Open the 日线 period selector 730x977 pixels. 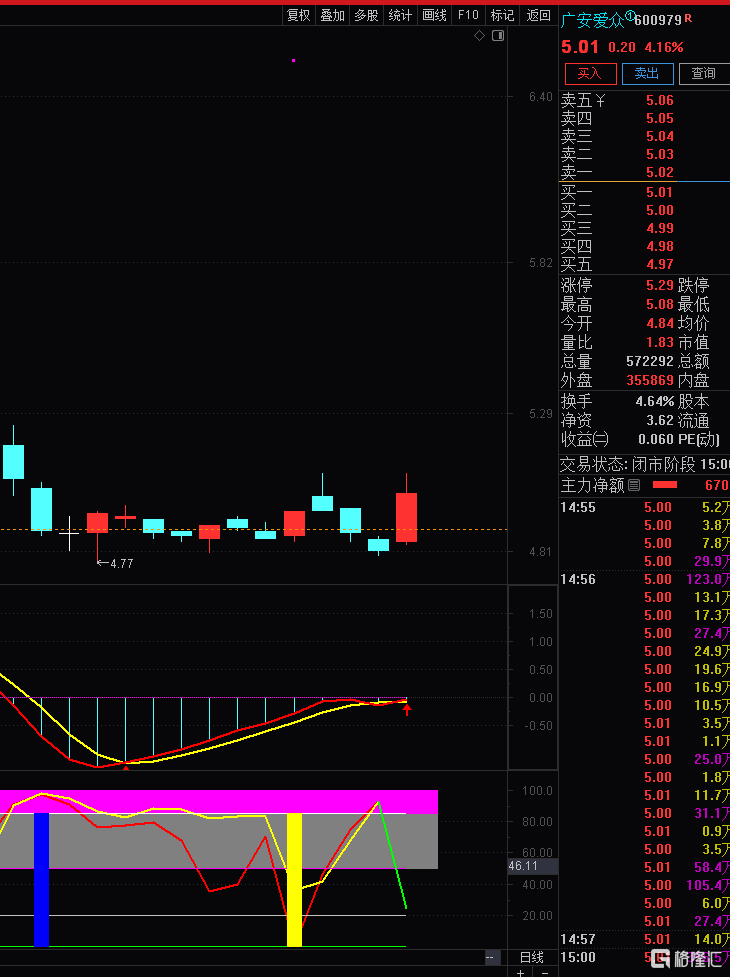tap(532, 957)
